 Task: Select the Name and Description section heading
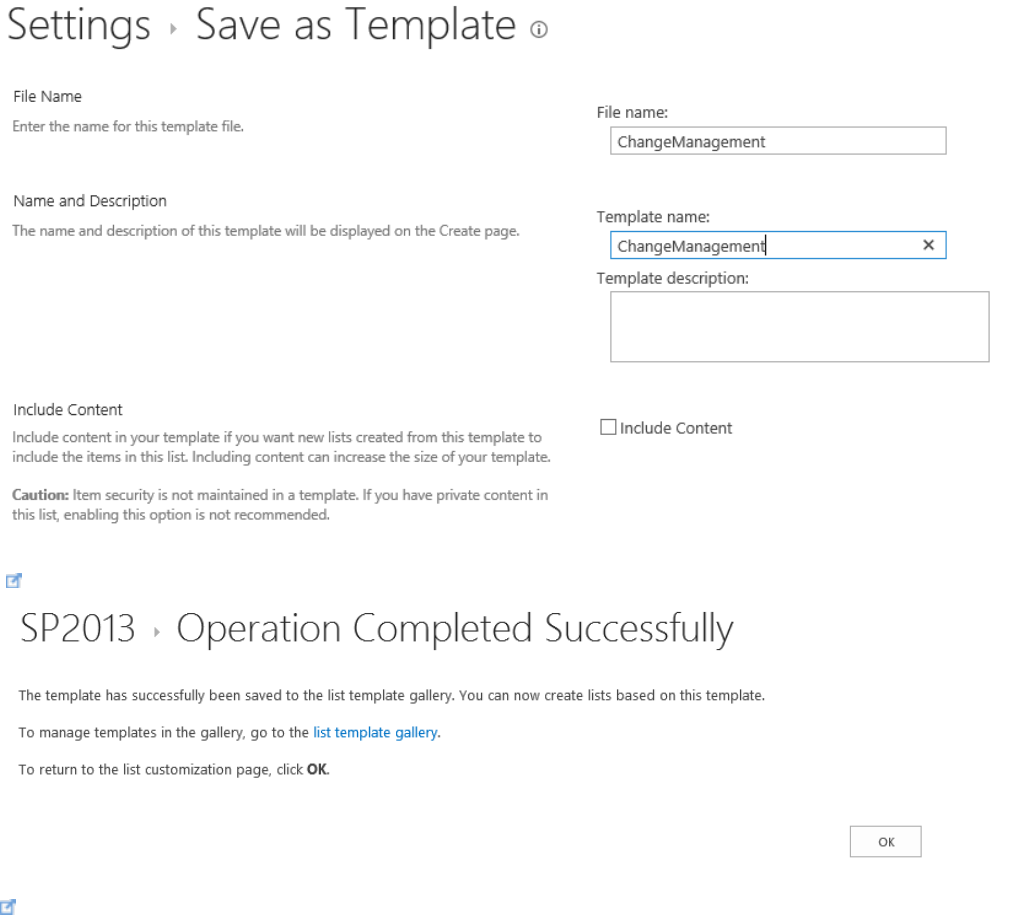(x=90, y=201)
